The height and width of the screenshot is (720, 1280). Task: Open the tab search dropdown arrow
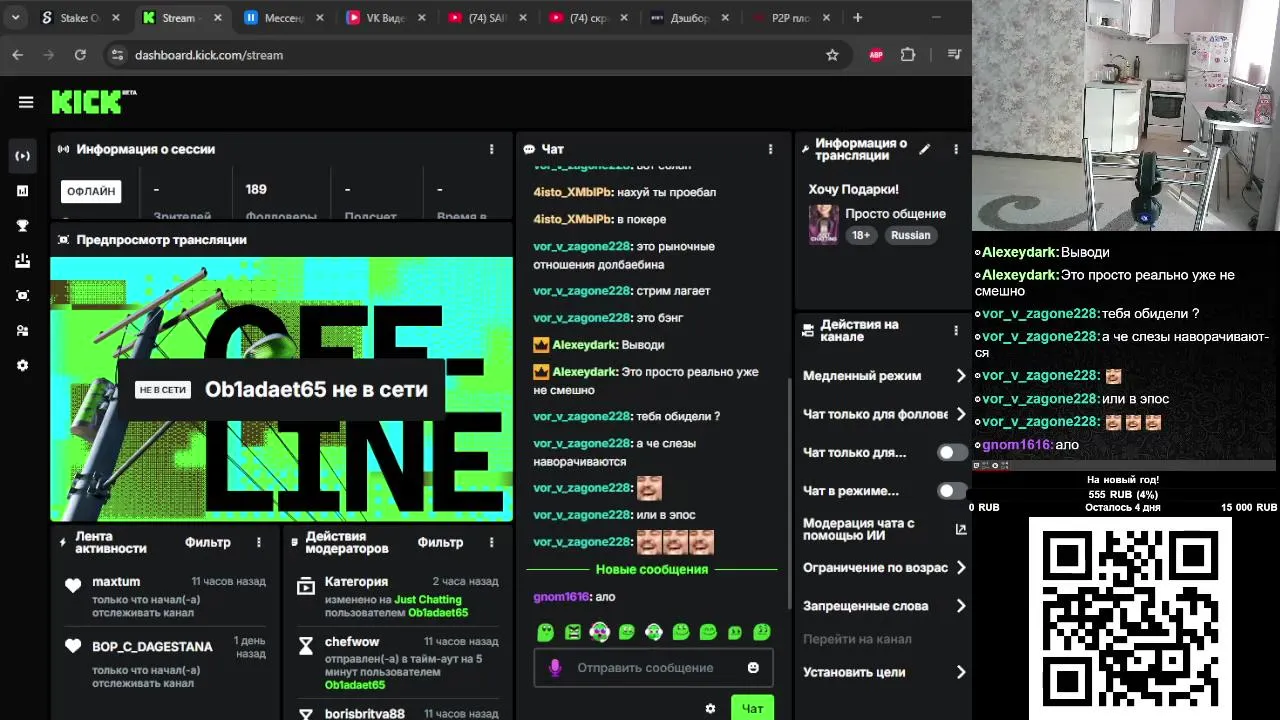[x=15, y=18]
